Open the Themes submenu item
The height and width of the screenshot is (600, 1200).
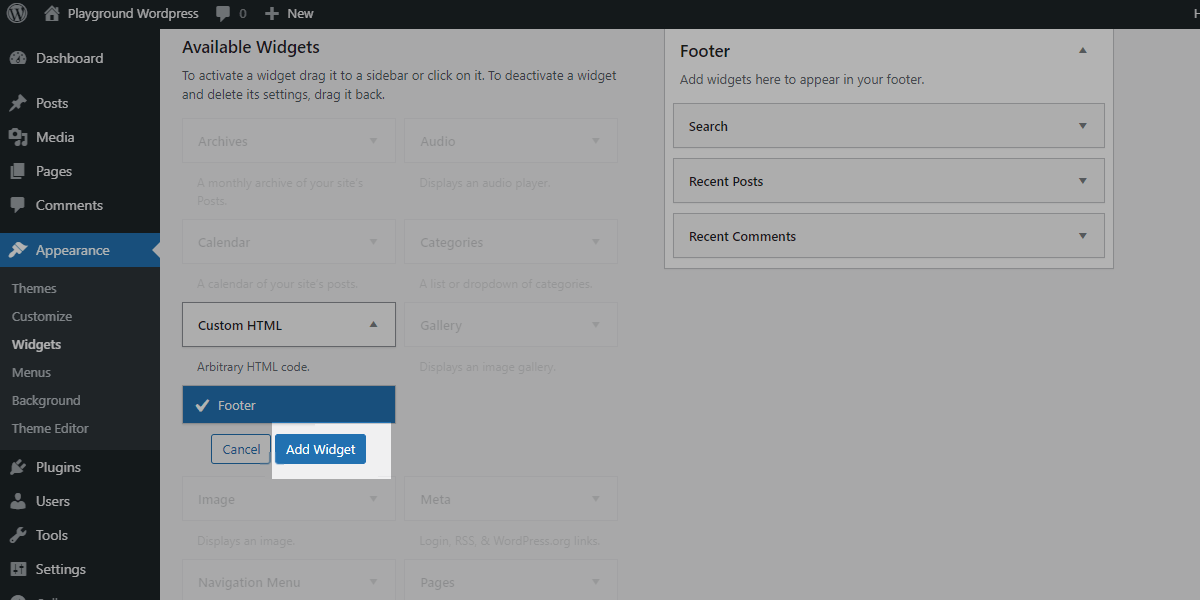click(x=34, y=288)
